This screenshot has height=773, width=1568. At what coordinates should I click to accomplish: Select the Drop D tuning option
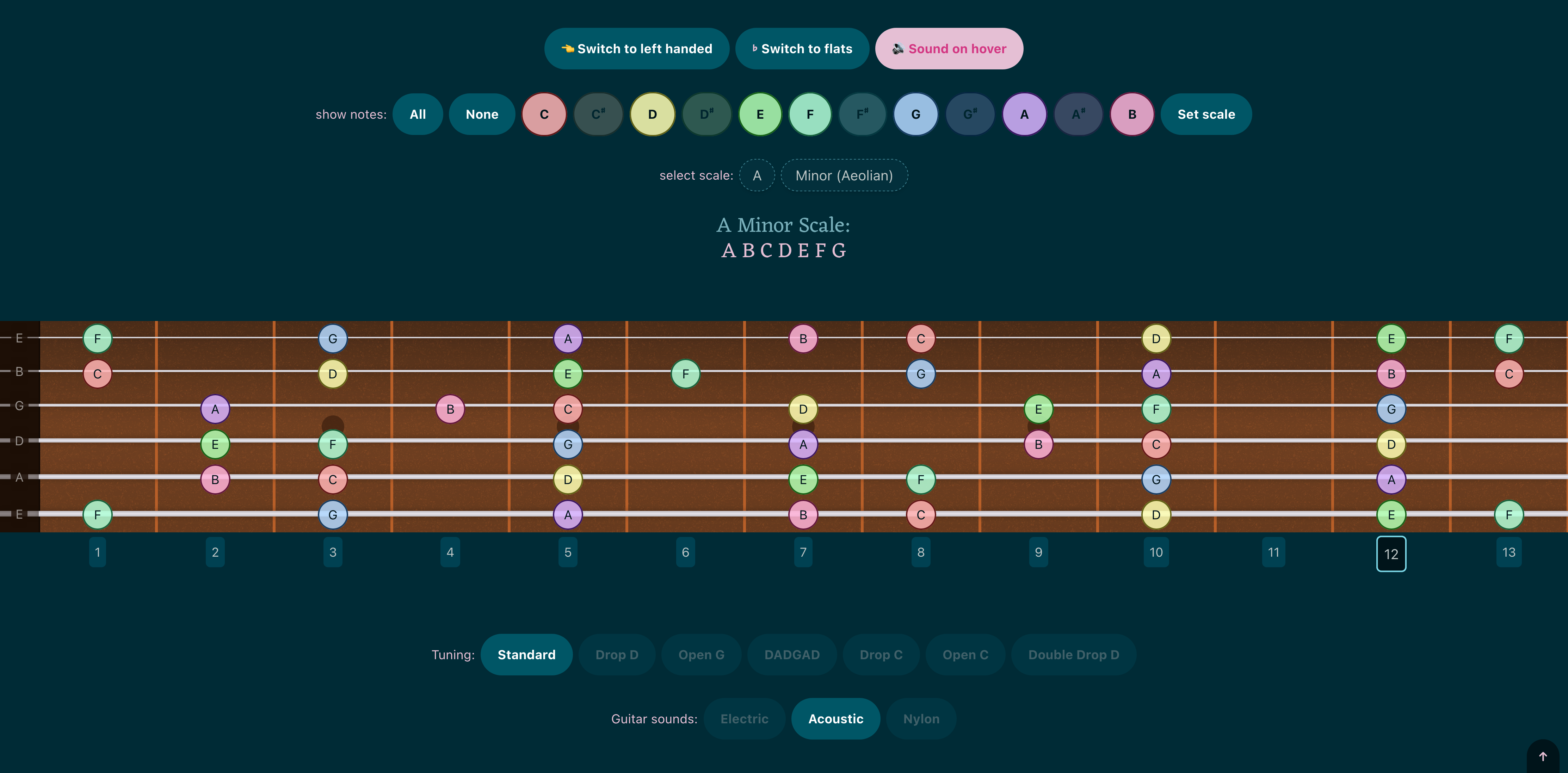(x=617, y=655)
